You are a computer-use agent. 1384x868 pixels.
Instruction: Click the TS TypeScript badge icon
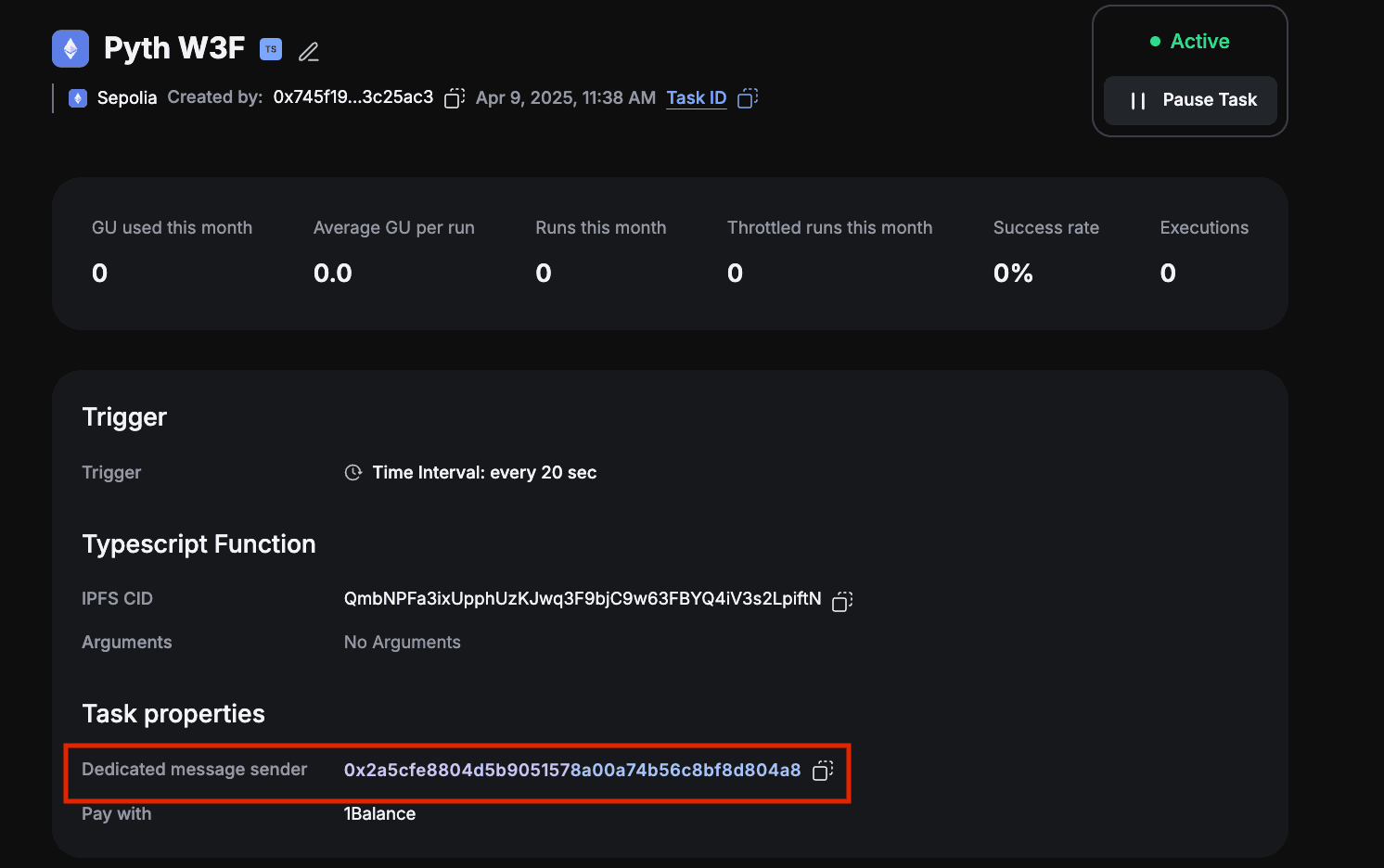[x=271, y=49]
